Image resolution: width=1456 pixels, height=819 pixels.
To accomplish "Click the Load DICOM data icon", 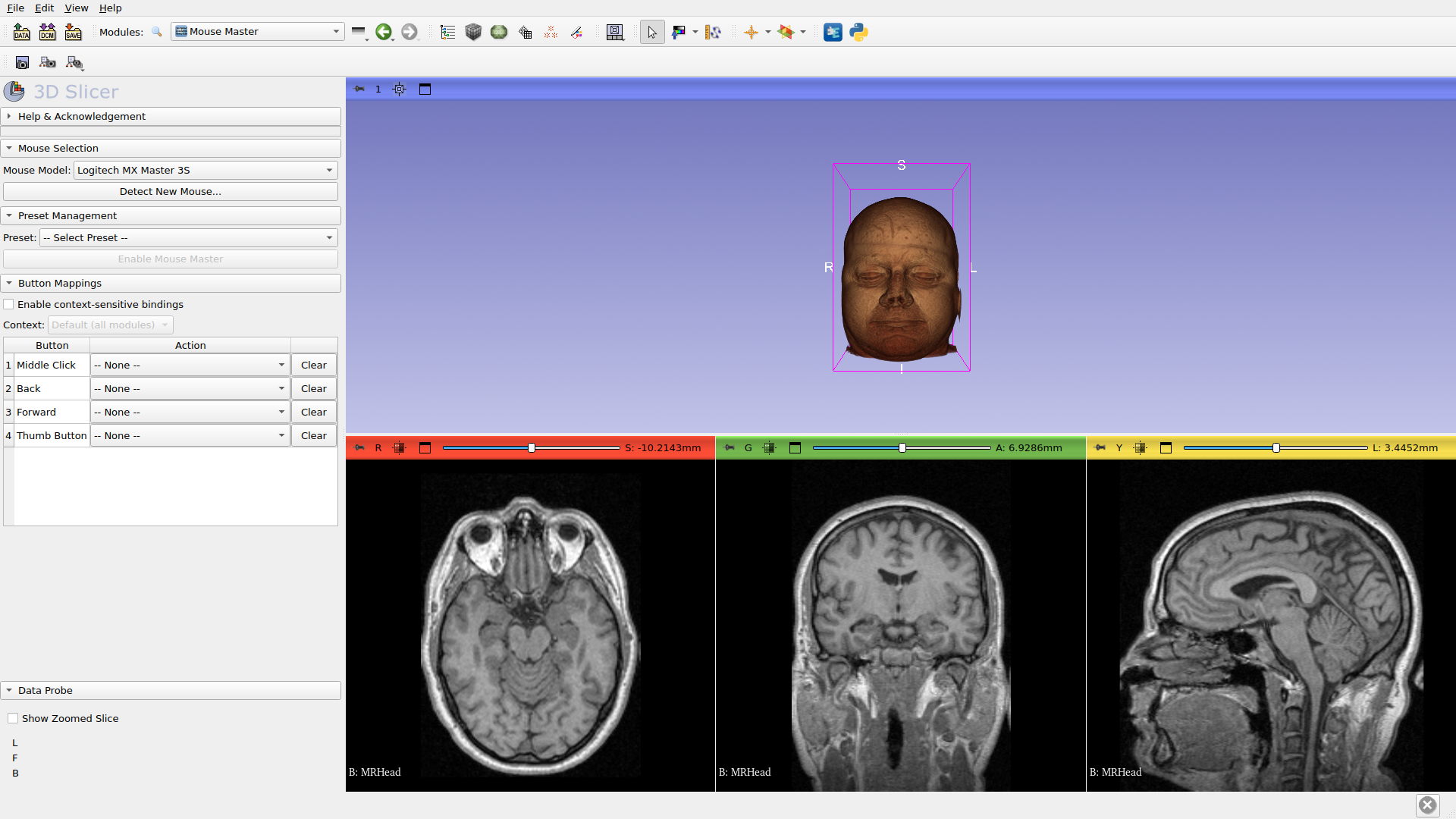I will (x=47, y=32).
